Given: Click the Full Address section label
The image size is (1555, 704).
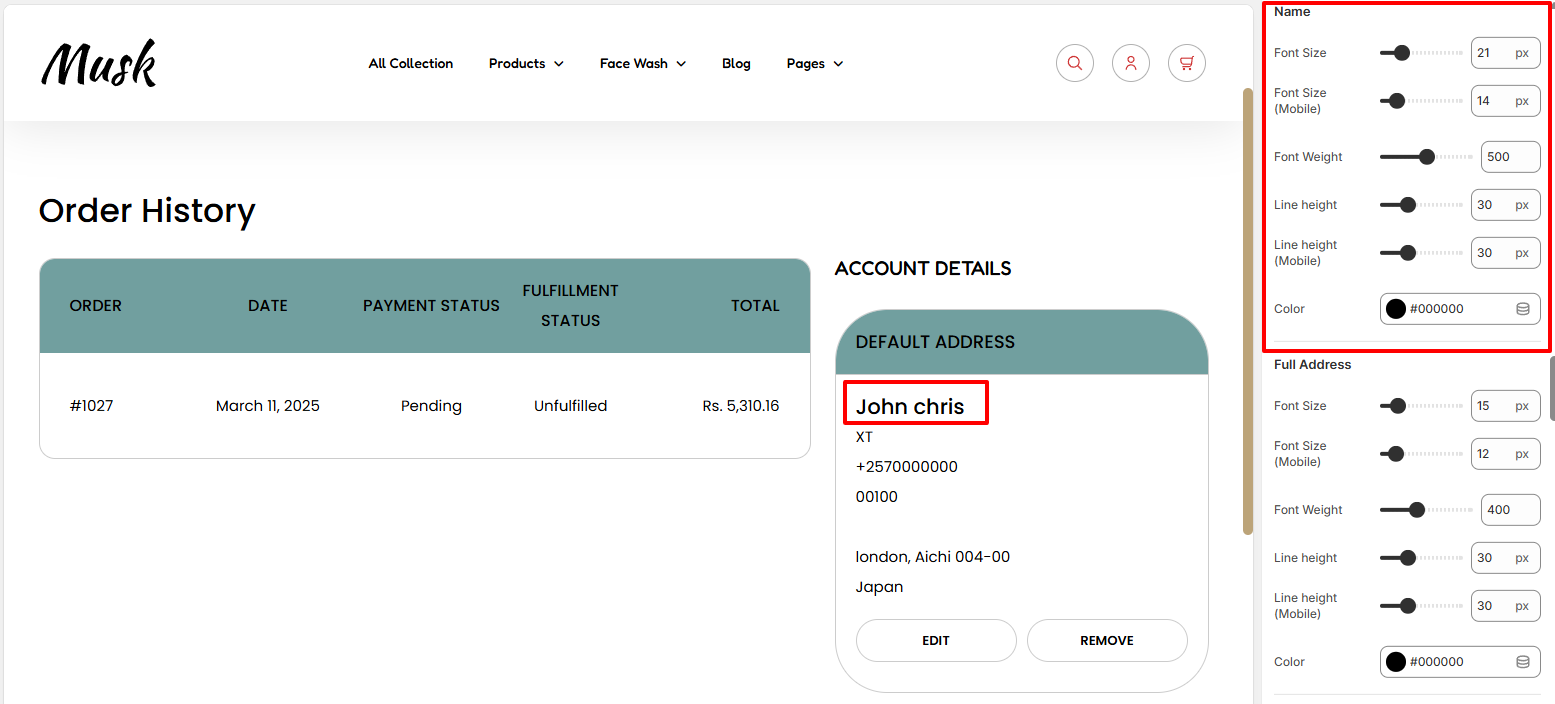Looking at the screenshot, I should [1313, 365].
